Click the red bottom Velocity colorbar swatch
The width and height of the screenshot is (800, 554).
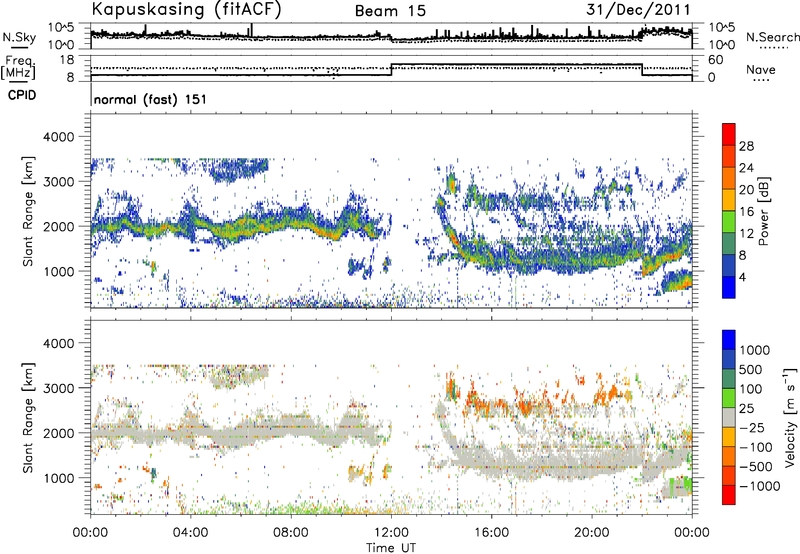(x=729, y=495)
